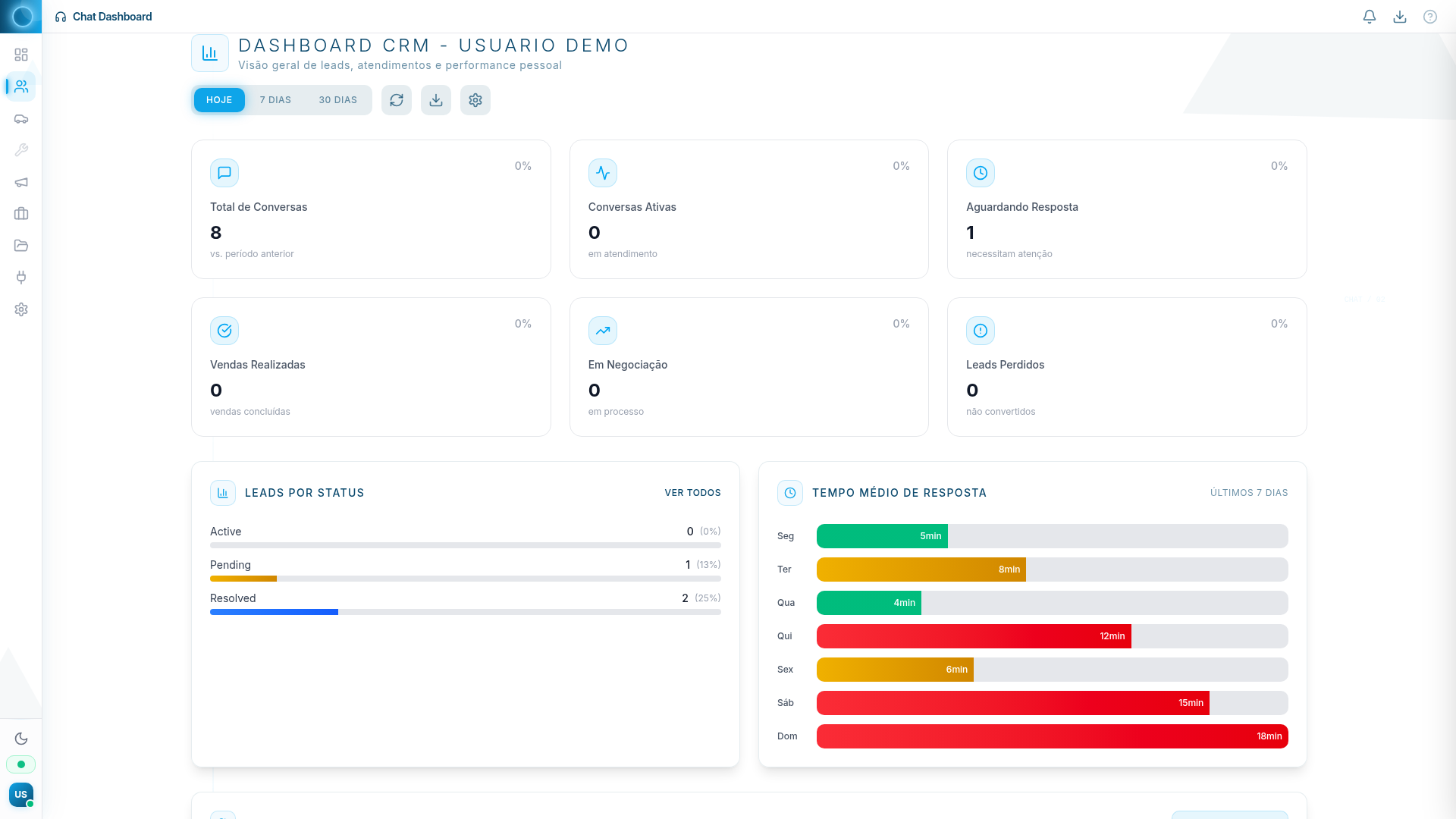Viewport: 1456px width, 819px height.
Task: Switch to the 7 DIAS tab
Action: click(275, 100)
